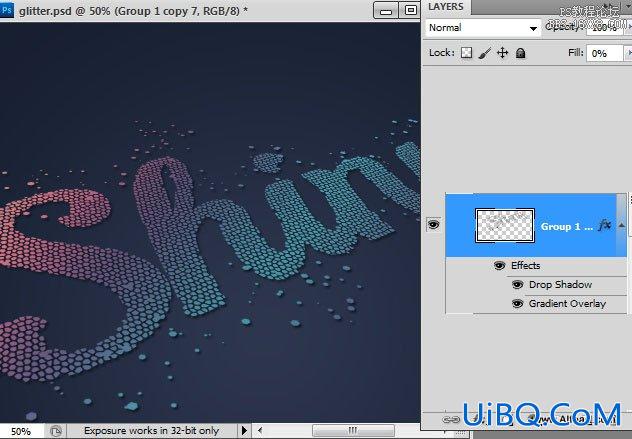This screenshot has width=632, height=439.
Task: Click the Opacity value field
Action: point(604,28)
